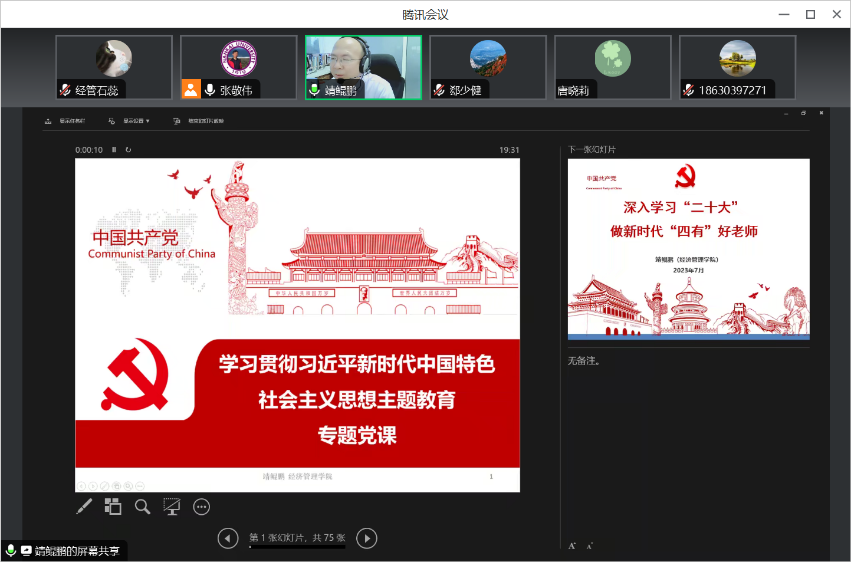The width and height of the screenshot is (851, 562).
Task: Click the muted mic on the mountain-avatar tile
Action: (439, 90)
